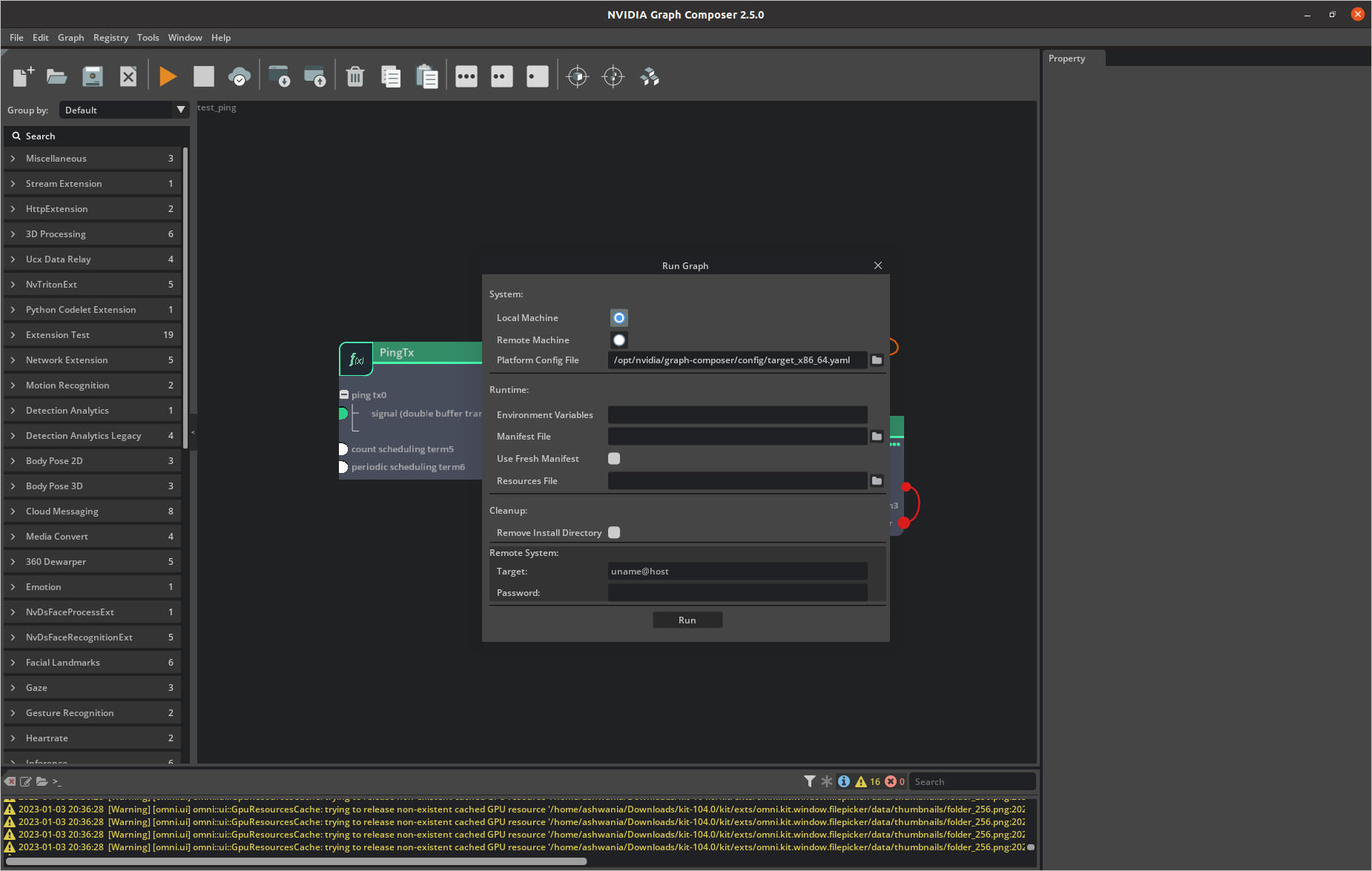
Task: Click the extension Search field
Action: pos(96,136)
